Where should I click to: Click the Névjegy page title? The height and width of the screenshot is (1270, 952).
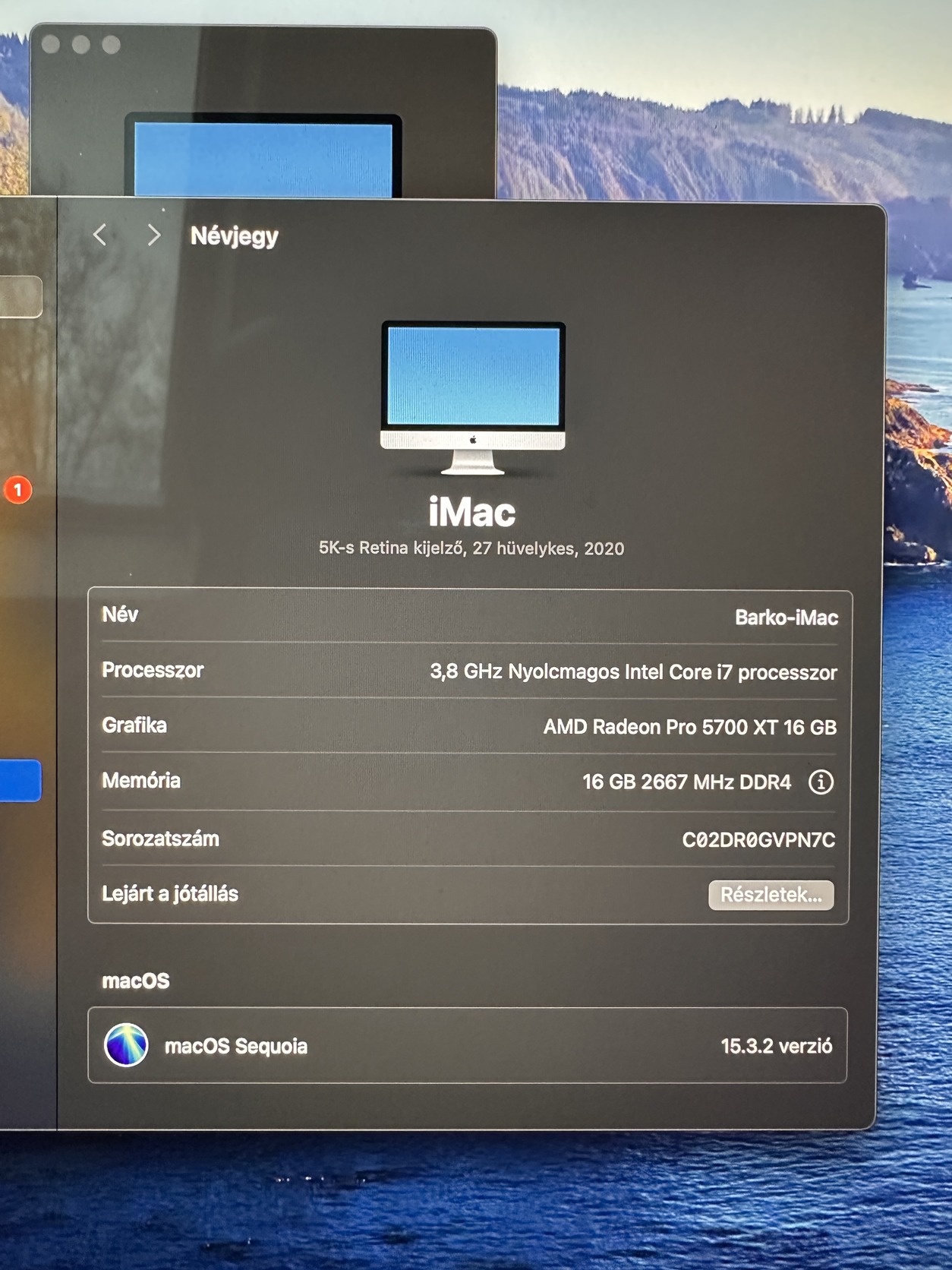pos(234,236)
